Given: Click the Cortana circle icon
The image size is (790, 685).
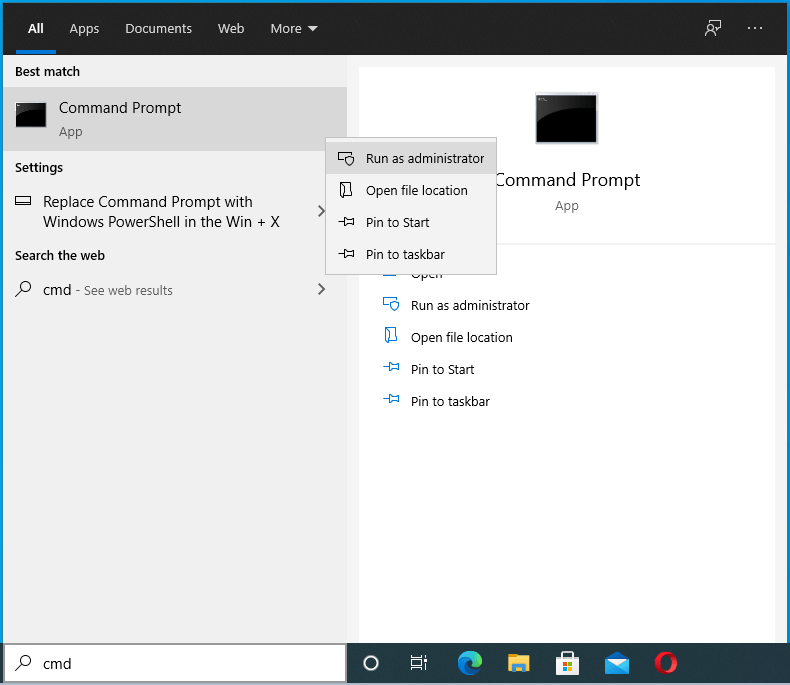Looking at the screenshot, I should (371, 663).
